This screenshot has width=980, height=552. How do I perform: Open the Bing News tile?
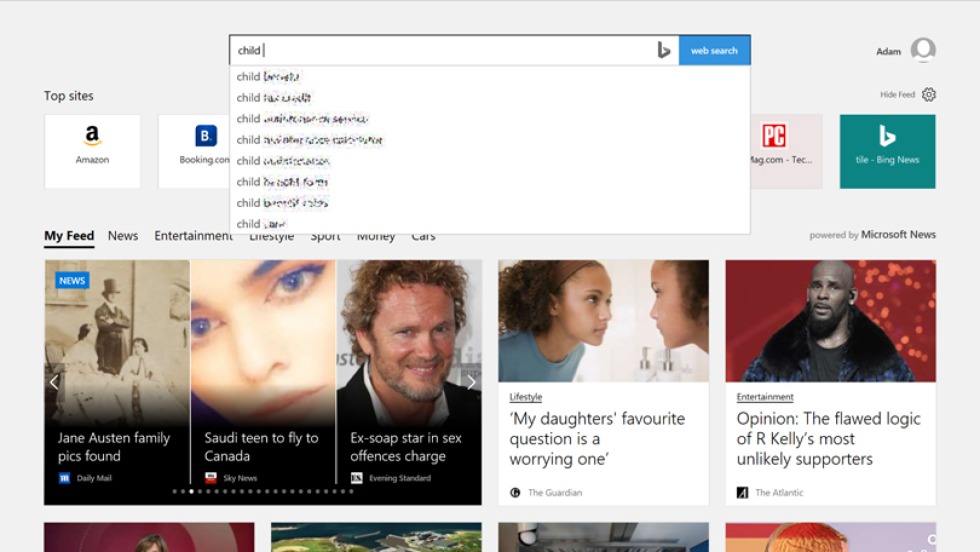click(887, 151)
